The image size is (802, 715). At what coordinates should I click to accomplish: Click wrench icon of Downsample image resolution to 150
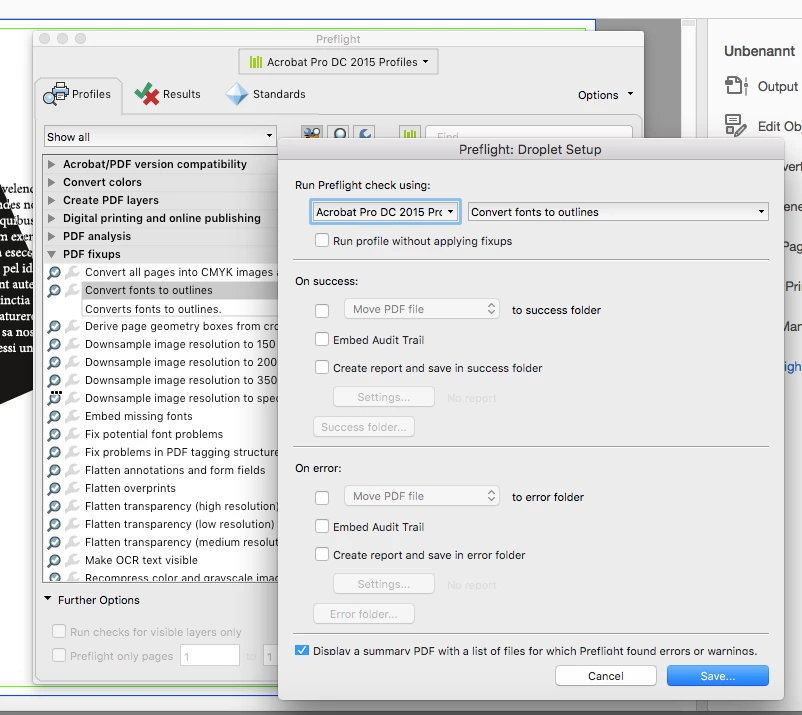point(73,344)
